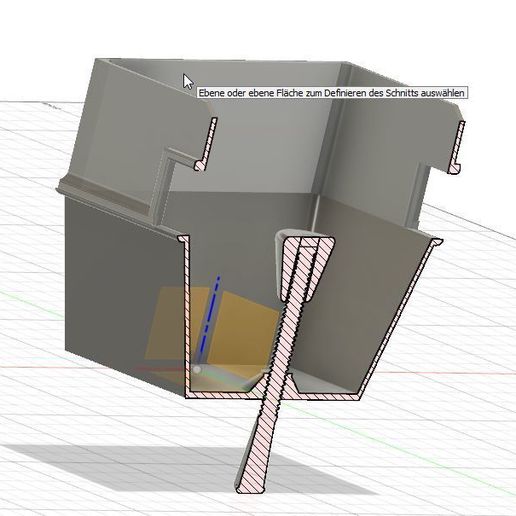
Task: Select the hatched conical nut cross-section
Action: 289,267
